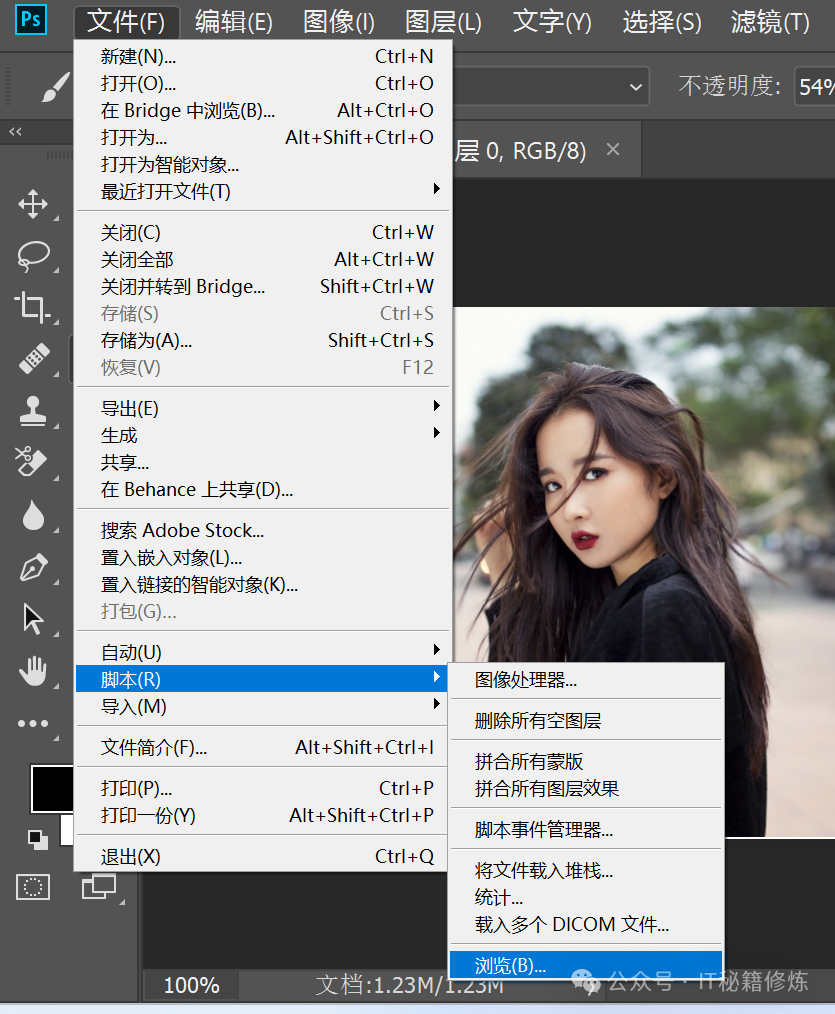
Task: Open the Edit Toolbar ellipsis icon
Action: (33, 723)
